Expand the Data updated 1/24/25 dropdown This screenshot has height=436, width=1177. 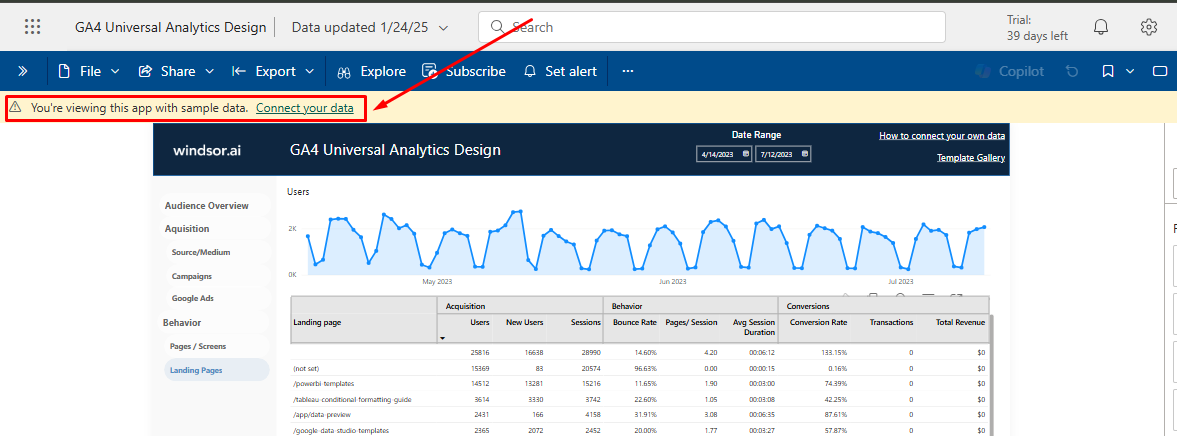tap(444, 28)
